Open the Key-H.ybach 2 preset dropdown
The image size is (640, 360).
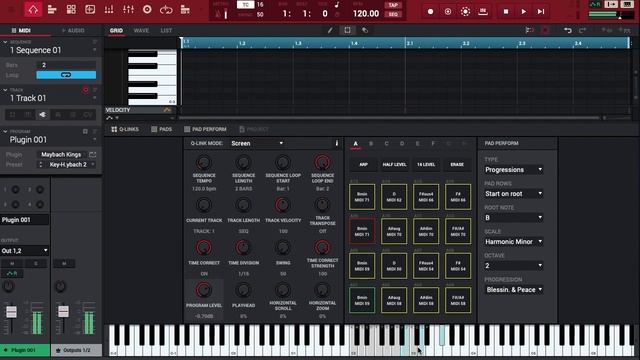pos(68,164)
